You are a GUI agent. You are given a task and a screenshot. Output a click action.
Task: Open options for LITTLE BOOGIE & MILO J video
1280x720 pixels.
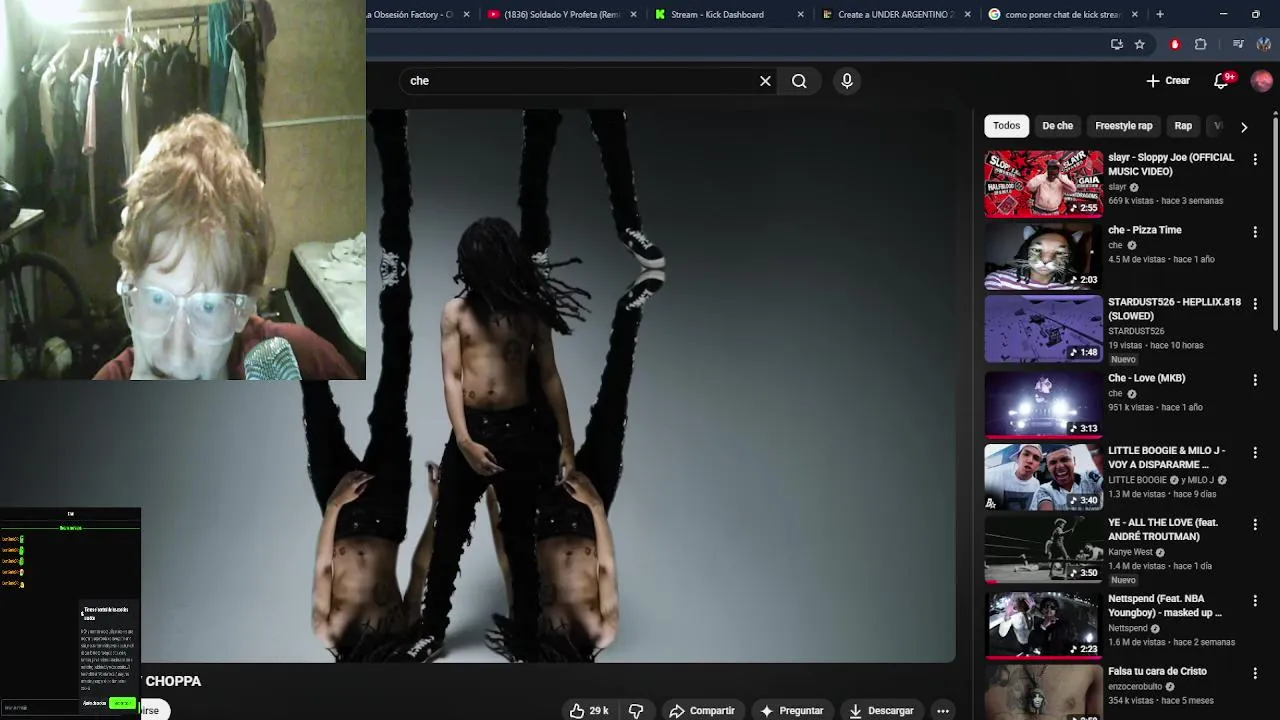(x=1255, y=452)
